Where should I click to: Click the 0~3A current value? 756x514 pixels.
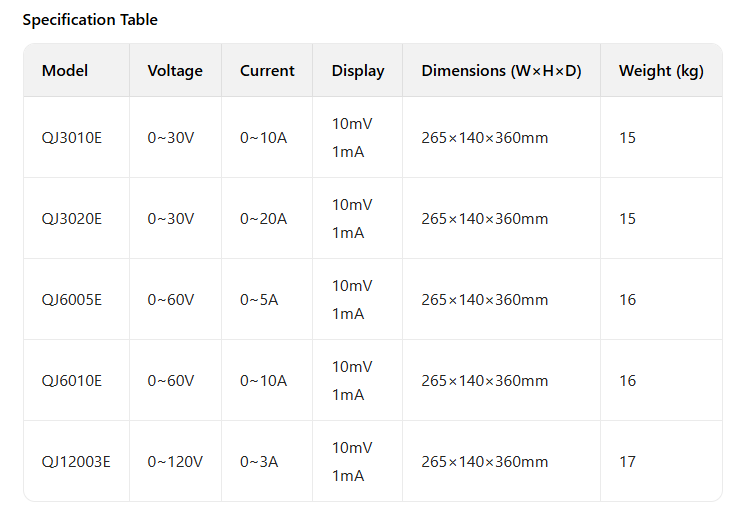(259, 462)
